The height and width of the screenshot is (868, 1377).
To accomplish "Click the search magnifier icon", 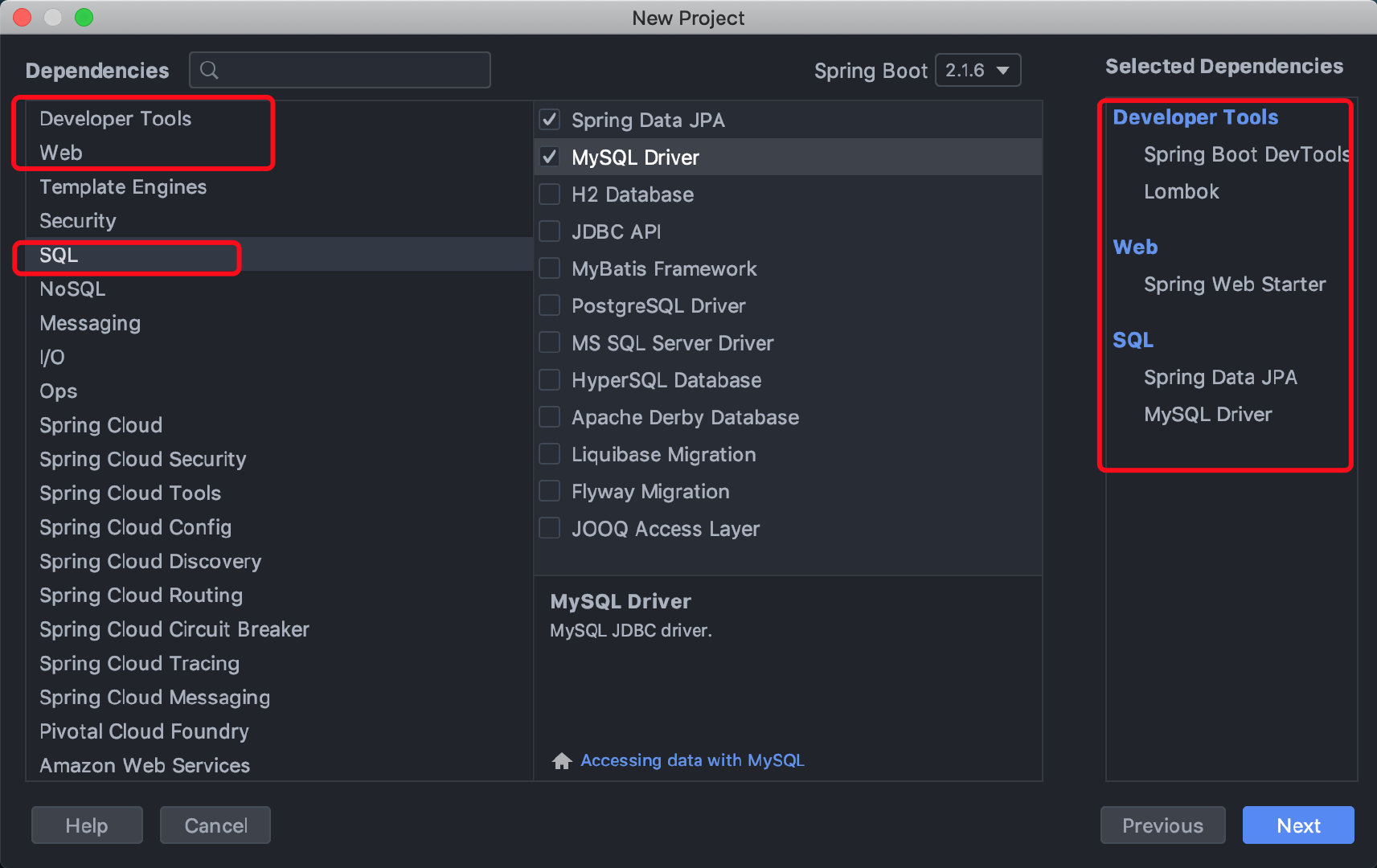I will pyautogui.click(x=209, y=71).
